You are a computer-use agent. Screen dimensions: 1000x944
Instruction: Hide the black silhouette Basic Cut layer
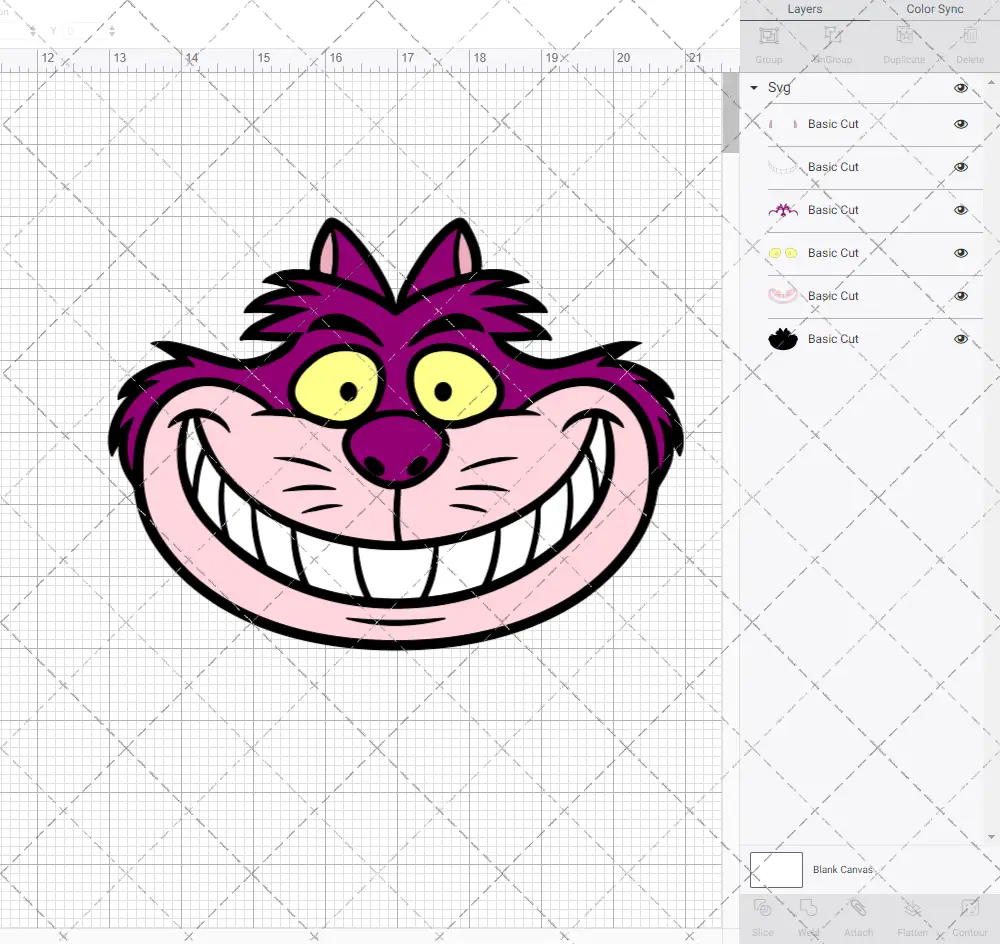pos(960,339)
